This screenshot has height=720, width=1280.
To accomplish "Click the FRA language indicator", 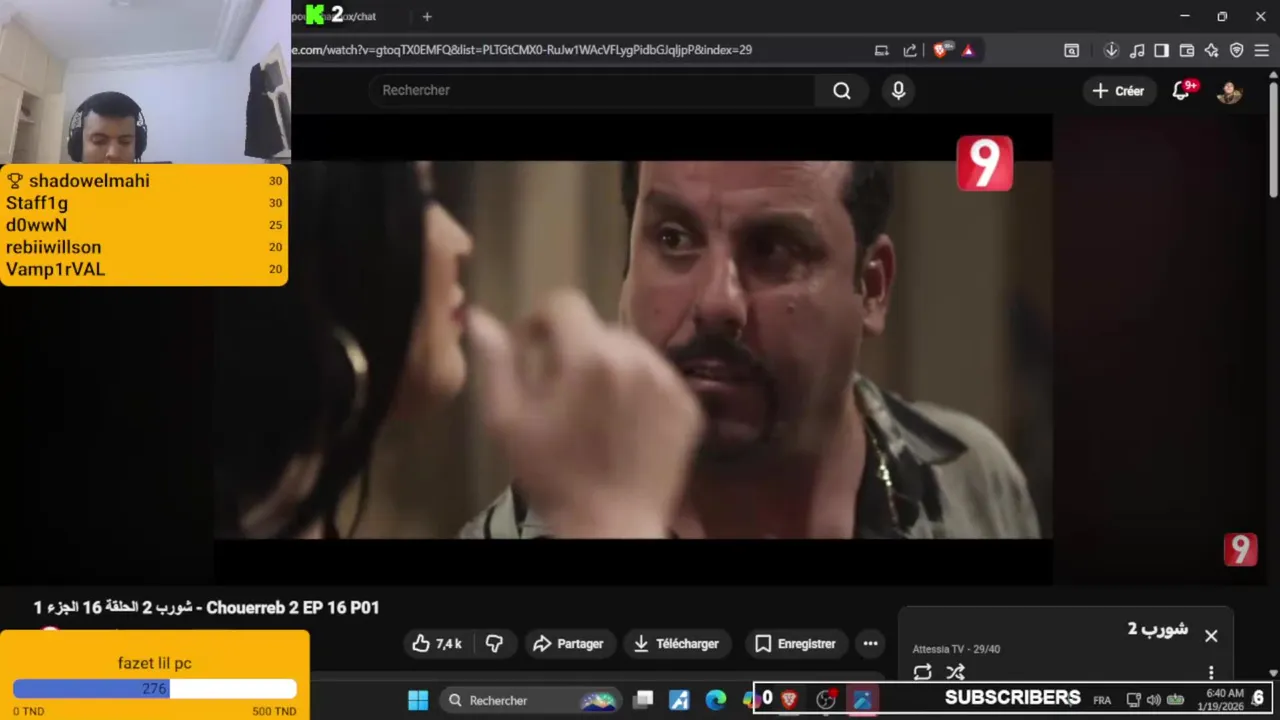I will [1102, 700].
